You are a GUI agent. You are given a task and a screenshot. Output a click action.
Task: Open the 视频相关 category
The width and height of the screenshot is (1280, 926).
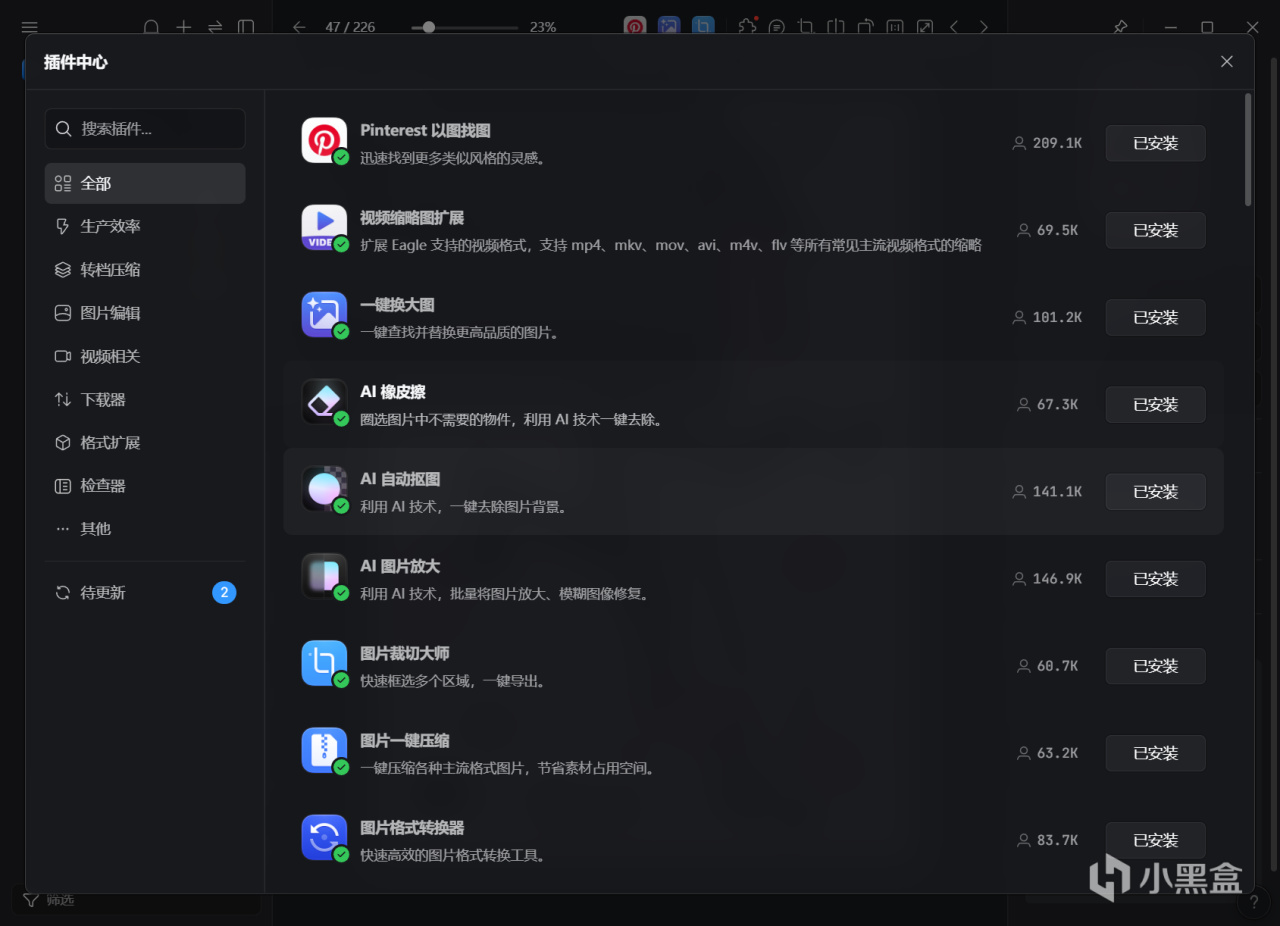coord(145,356)
